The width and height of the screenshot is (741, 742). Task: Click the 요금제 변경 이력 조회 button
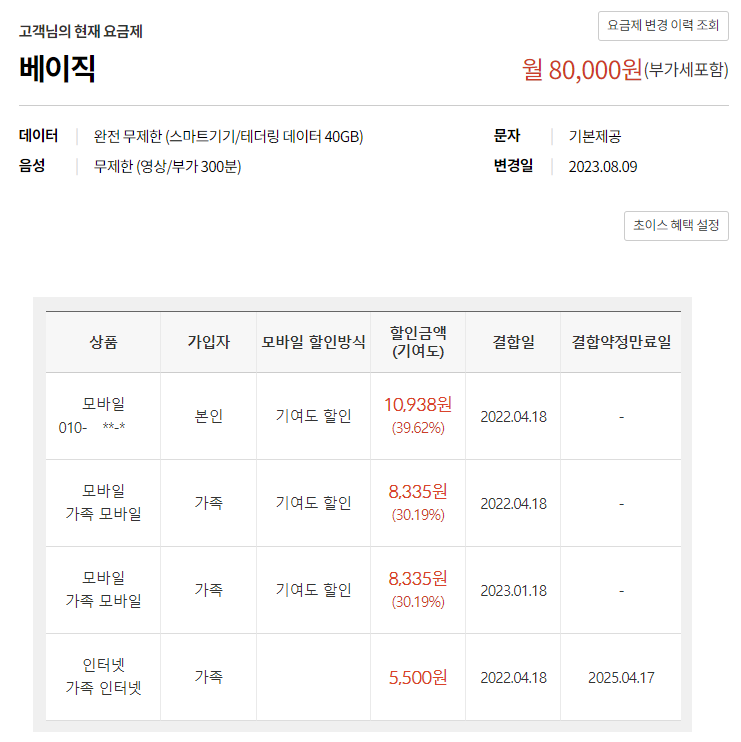click(x=663, y=25)
